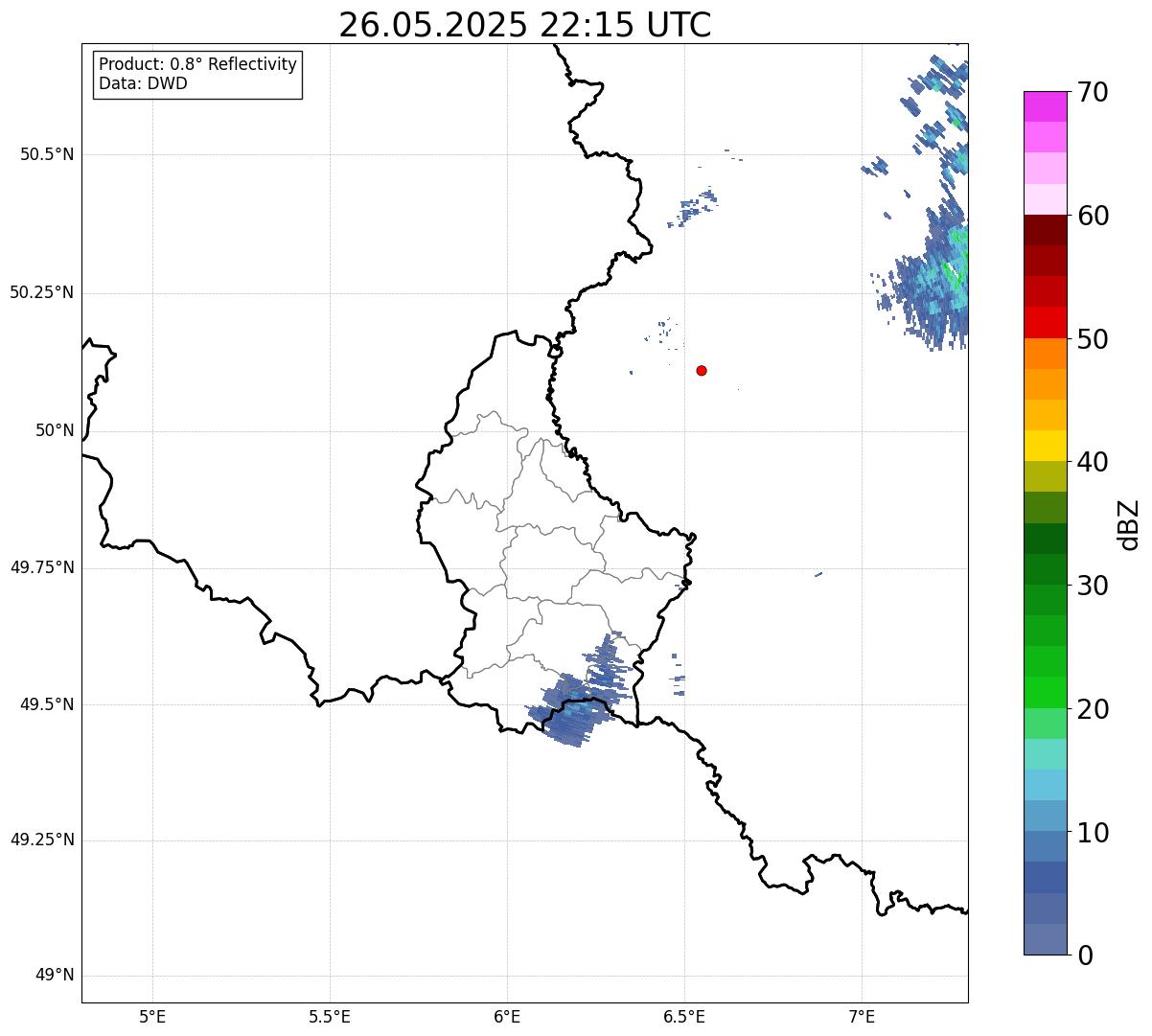Image resolution: width=1152 pixels, height=1036 pixels.
Task: Pick the light blue colorbar segment above 10
Action: (1045, 816)
